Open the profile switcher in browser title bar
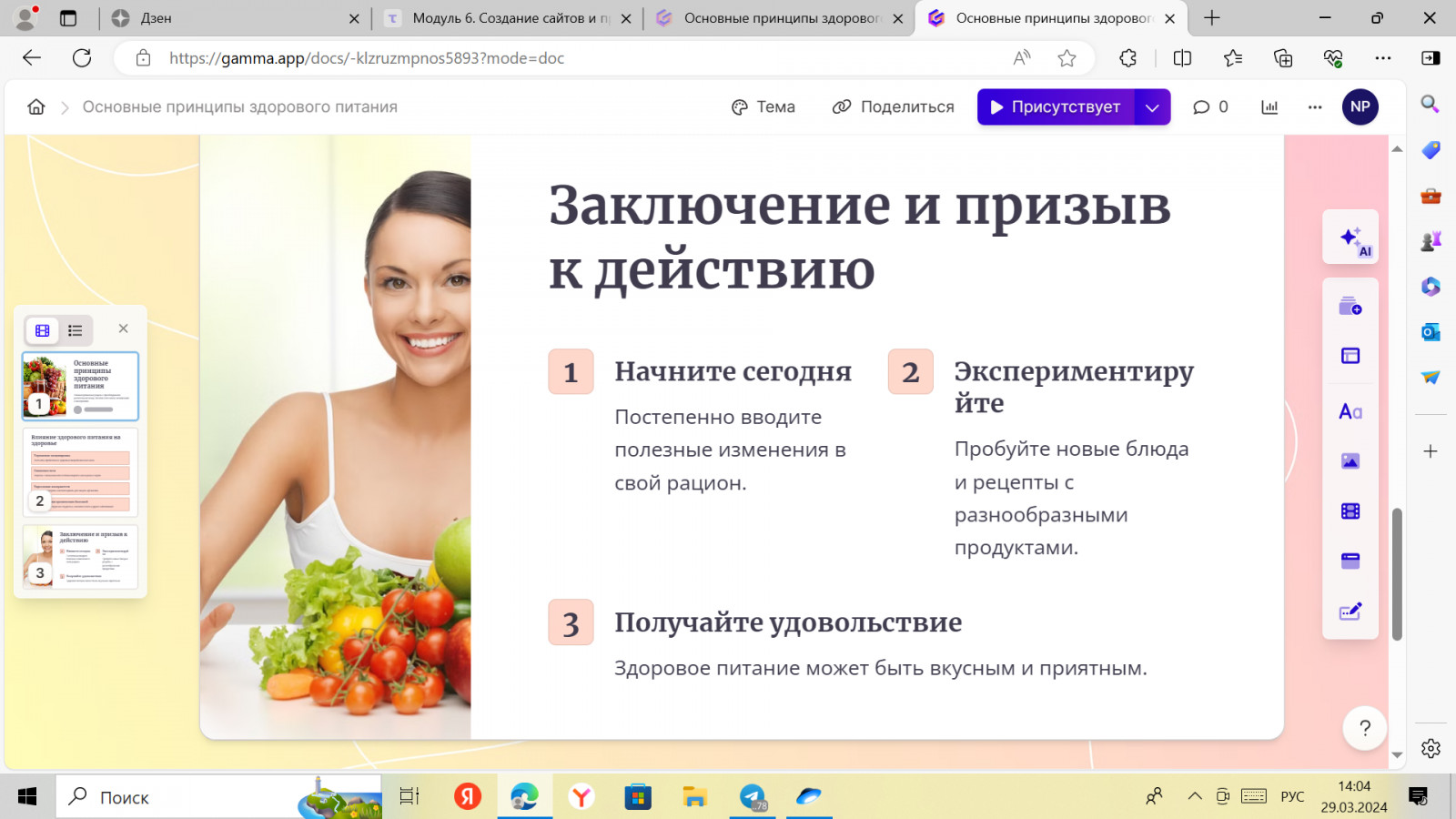1456x819 pixels. (x=26, y=18)
